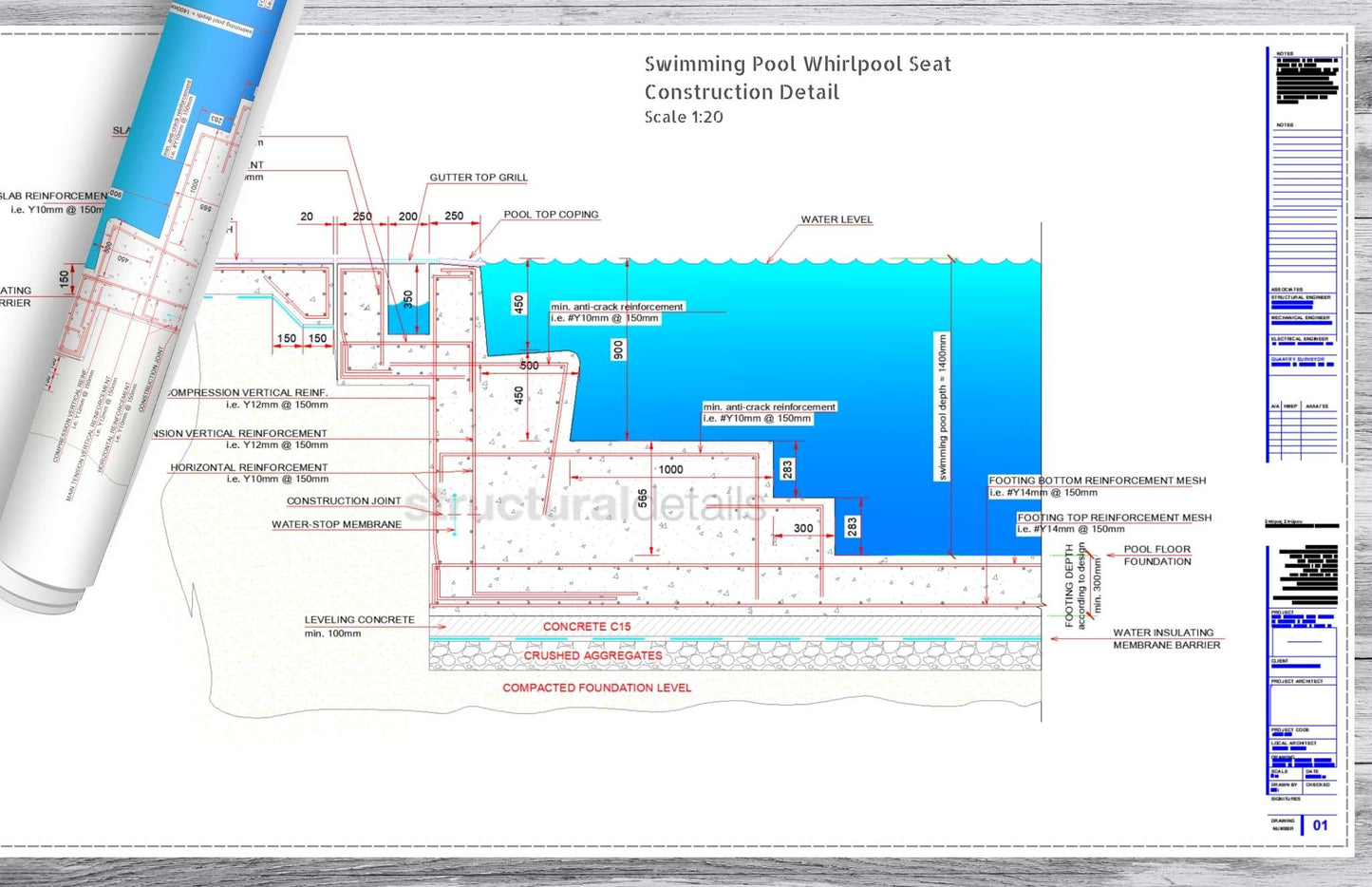Screen dimensions: 1372x887
Task: Click the CONSTRUCTION JOINT label
Action: pos(344,501)
